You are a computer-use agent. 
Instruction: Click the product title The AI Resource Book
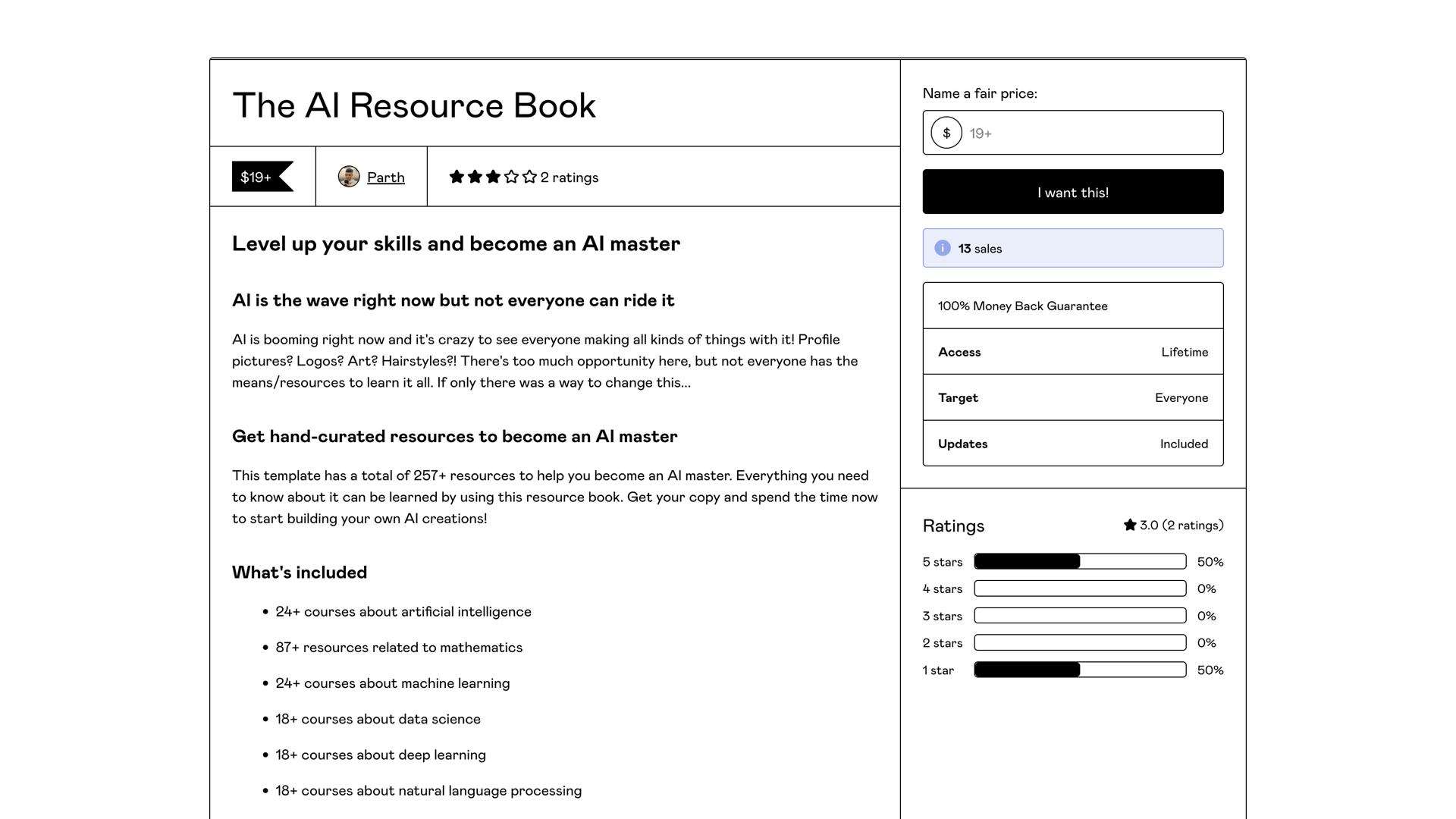(x=414, y=105)
